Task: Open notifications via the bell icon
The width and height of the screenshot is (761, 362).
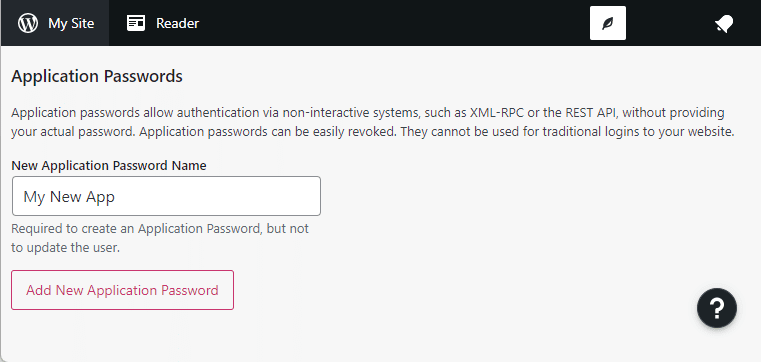Action: 724,23
